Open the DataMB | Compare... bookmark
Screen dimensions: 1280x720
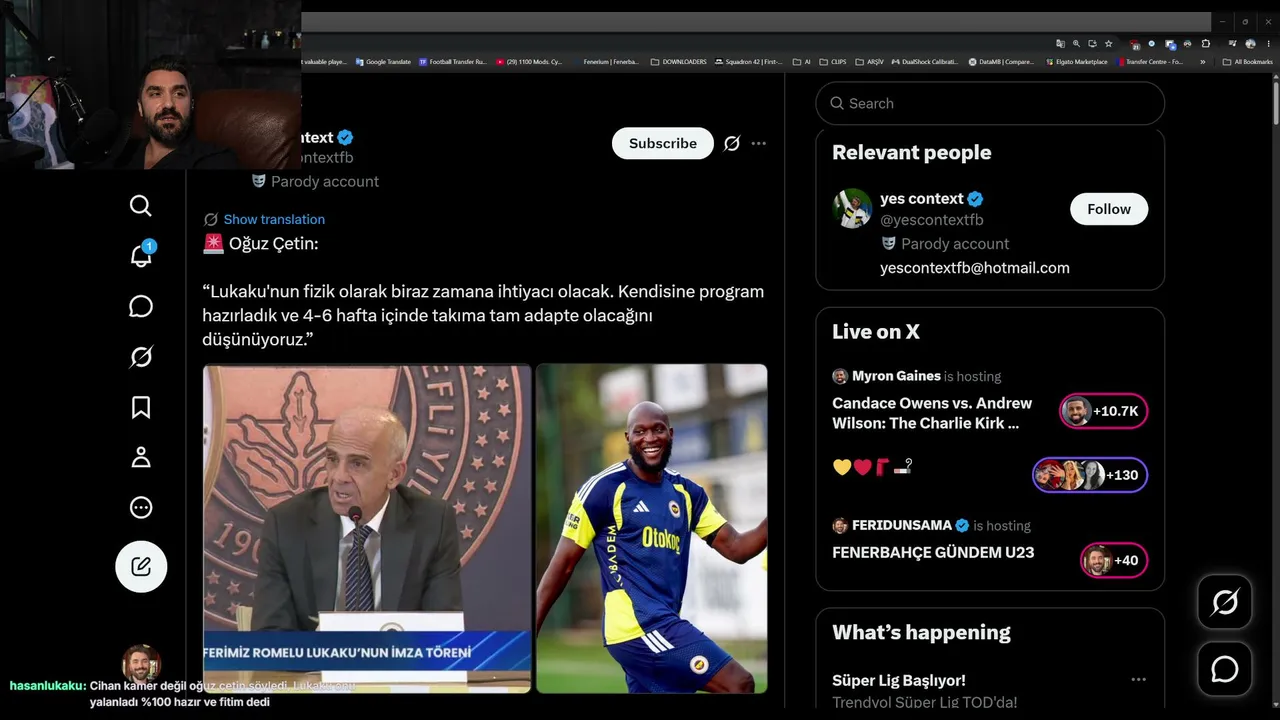1003,62
